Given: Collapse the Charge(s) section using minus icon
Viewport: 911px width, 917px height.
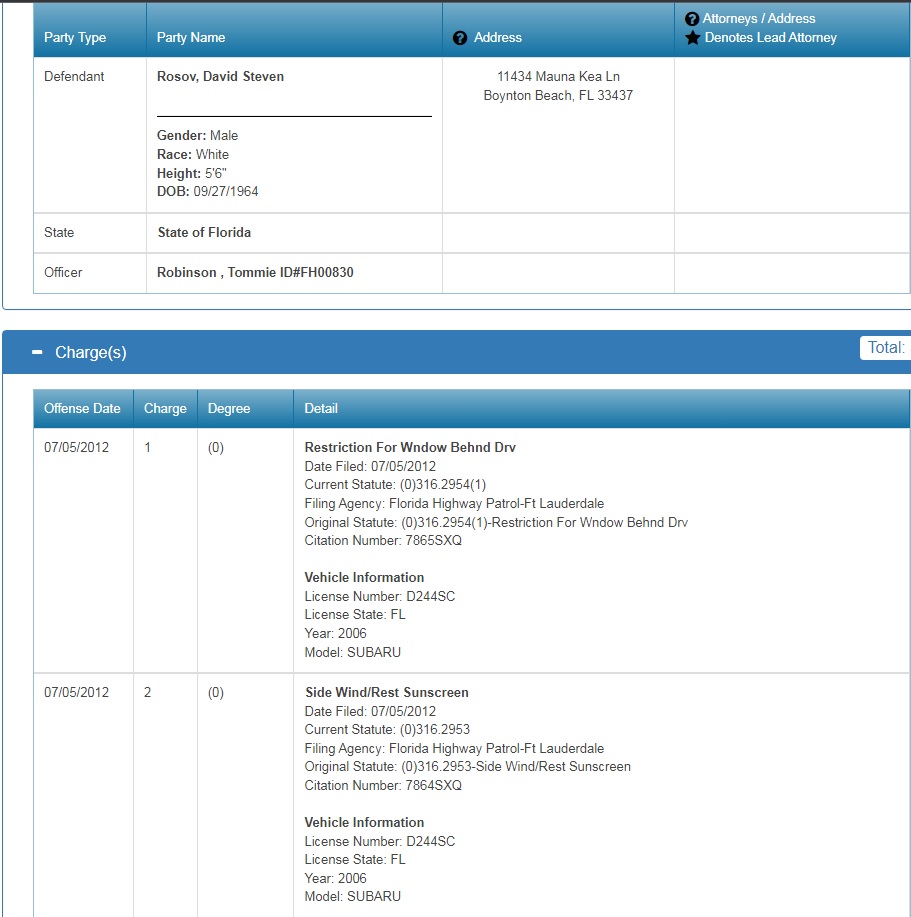Looking at the screenshot, I should pos(37,353).
